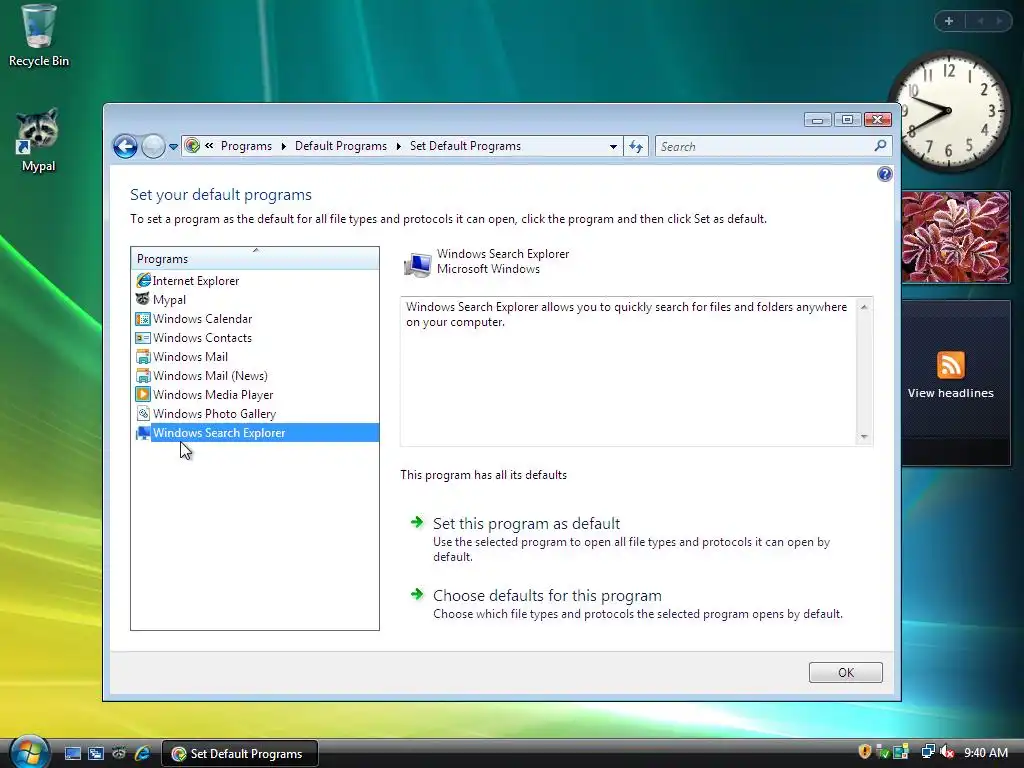
Task: Click the Windows Search Explorer computer icon
Action: coord(417,264)
